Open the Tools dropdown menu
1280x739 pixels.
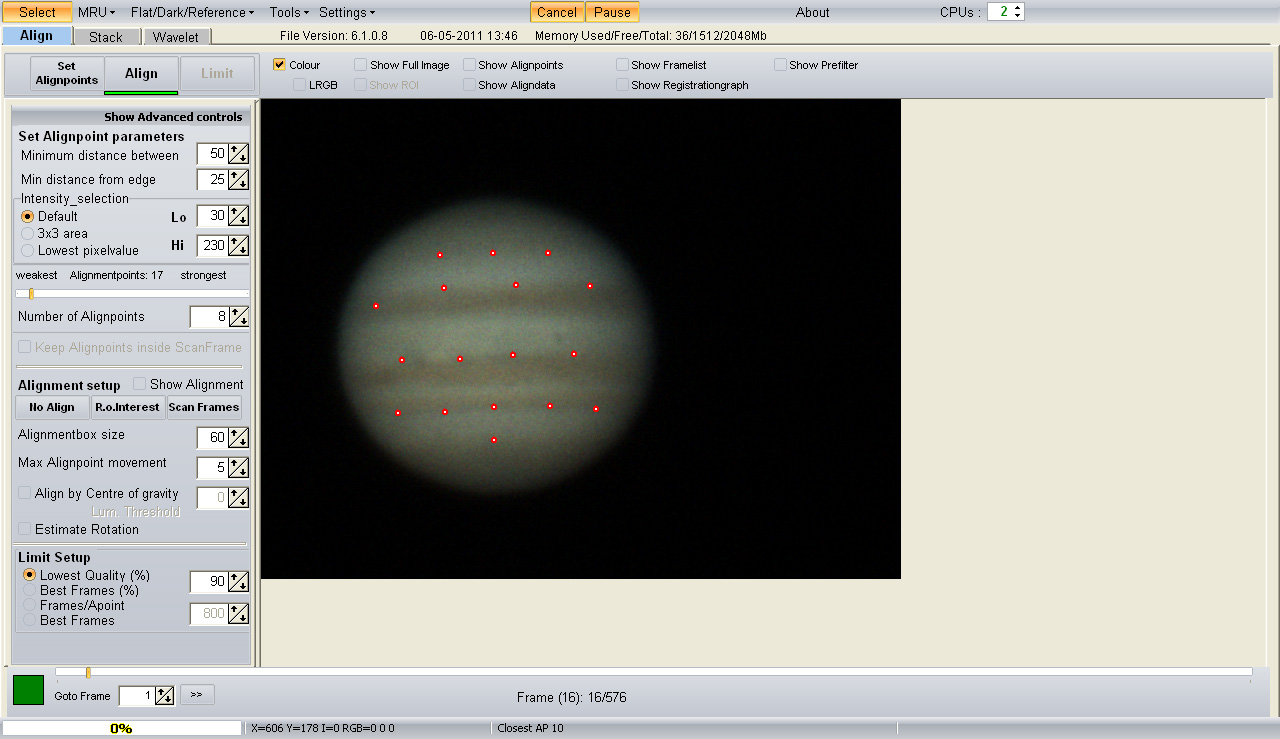click(x=289, y=12)
